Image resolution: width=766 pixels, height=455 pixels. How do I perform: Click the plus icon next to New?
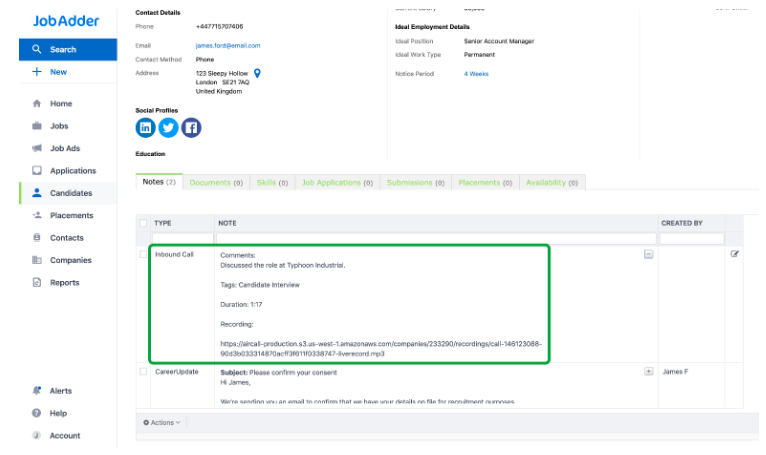click(37, 72)
